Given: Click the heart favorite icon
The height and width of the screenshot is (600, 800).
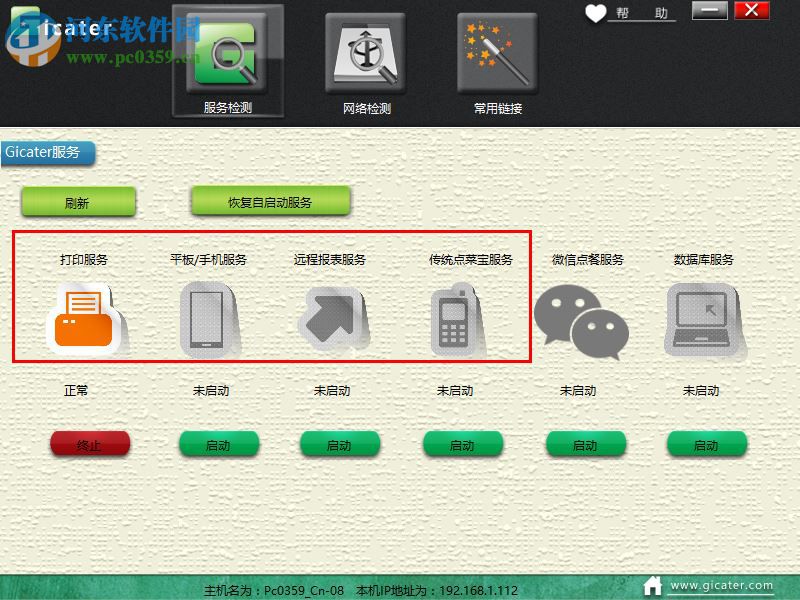Looking at the screenshot, I should [597, 14].
